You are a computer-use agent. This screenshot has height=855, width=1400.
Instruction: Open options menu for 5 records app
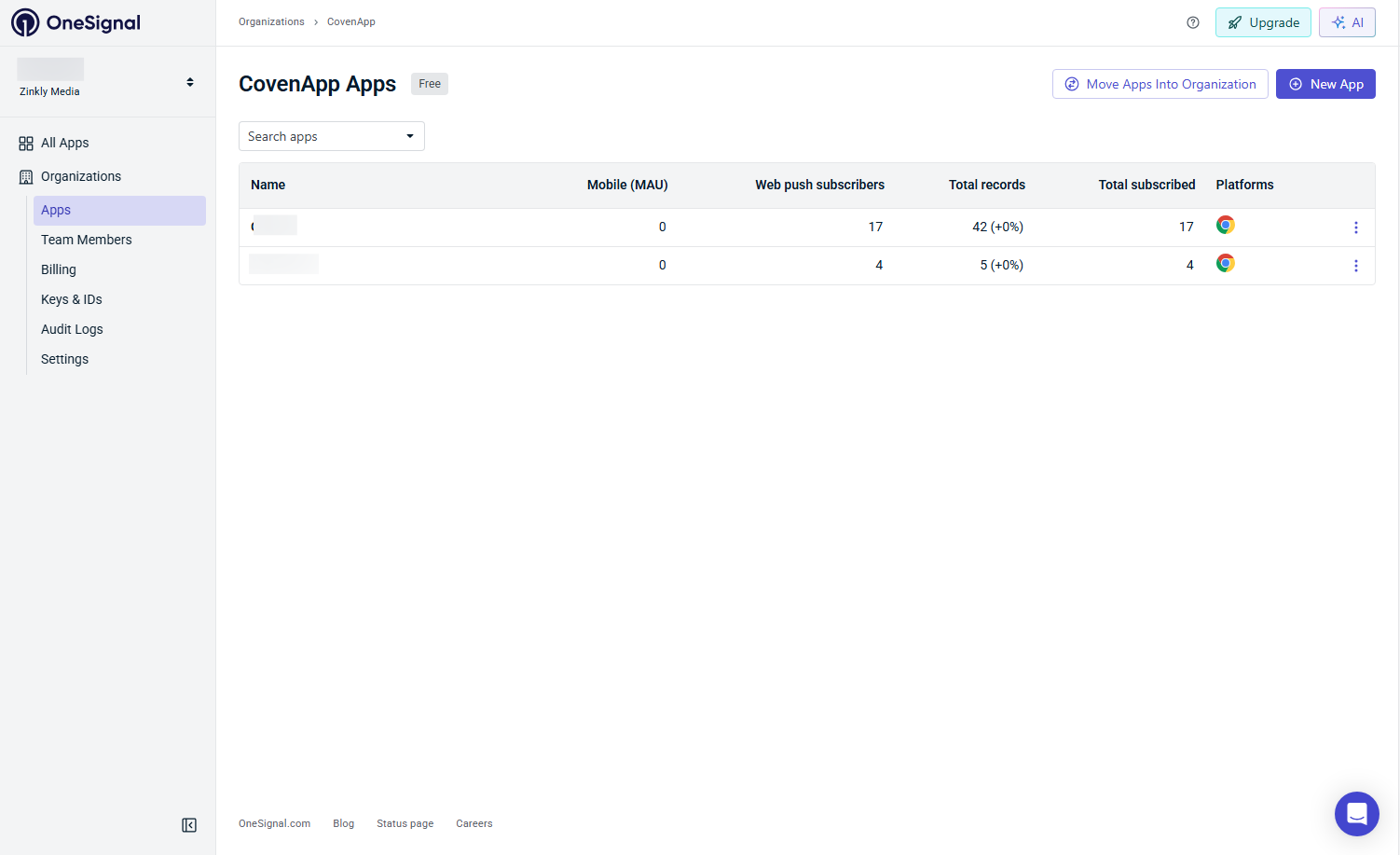tap(1356, 266)
